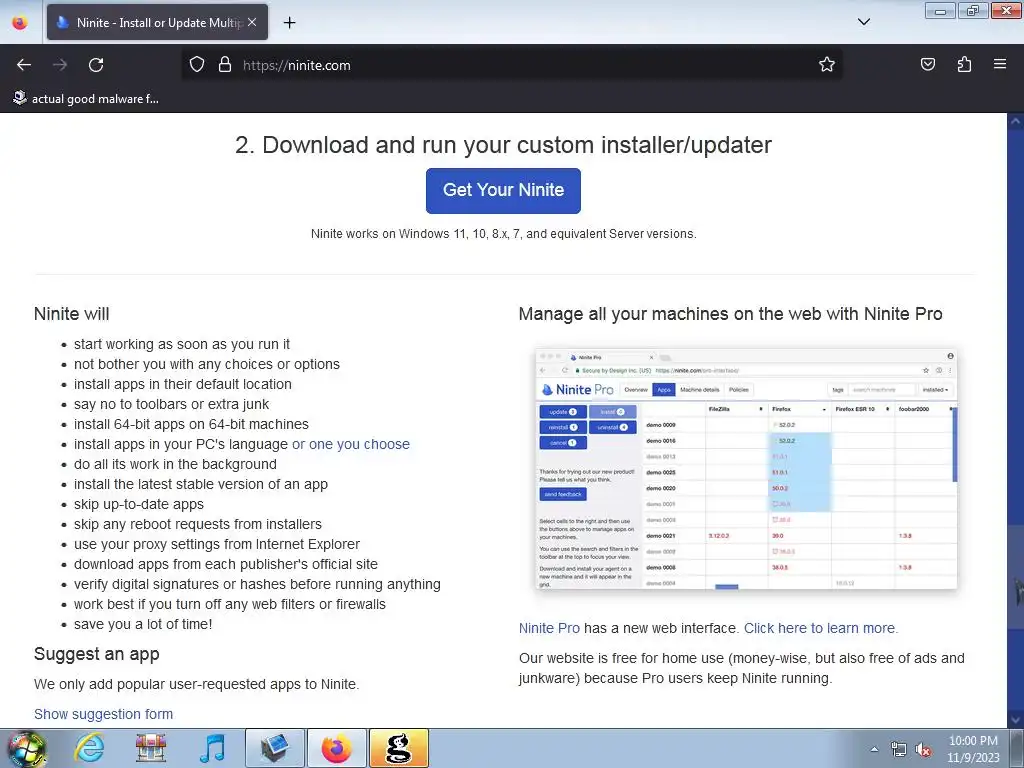Launch Internet Explorer from the taskbar
Image resolution: width=1024 pixels, height=768 pixels.
pos(89,748)
